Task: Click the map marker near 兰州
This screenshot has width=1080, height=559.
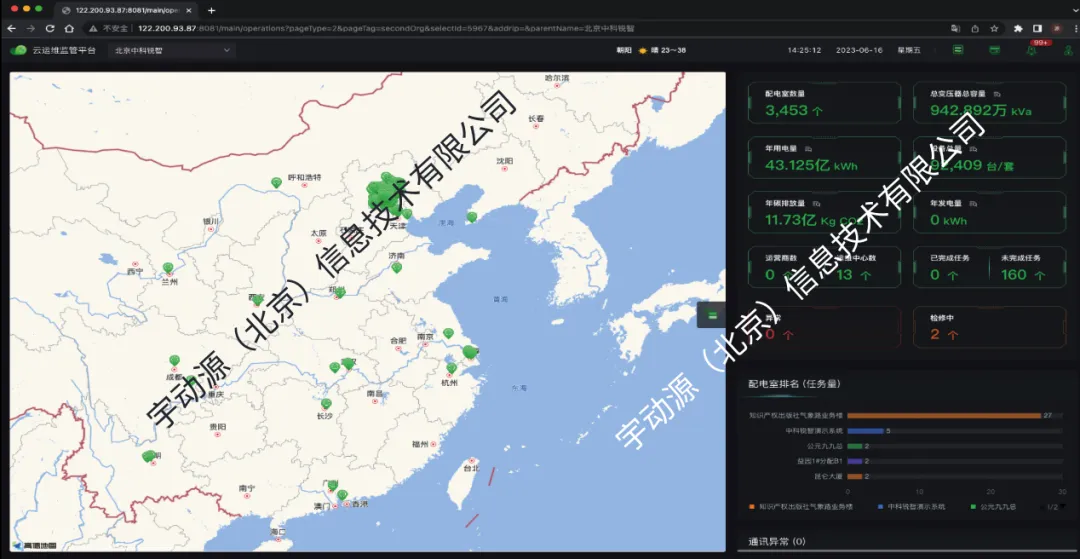Action: point(168,268)
